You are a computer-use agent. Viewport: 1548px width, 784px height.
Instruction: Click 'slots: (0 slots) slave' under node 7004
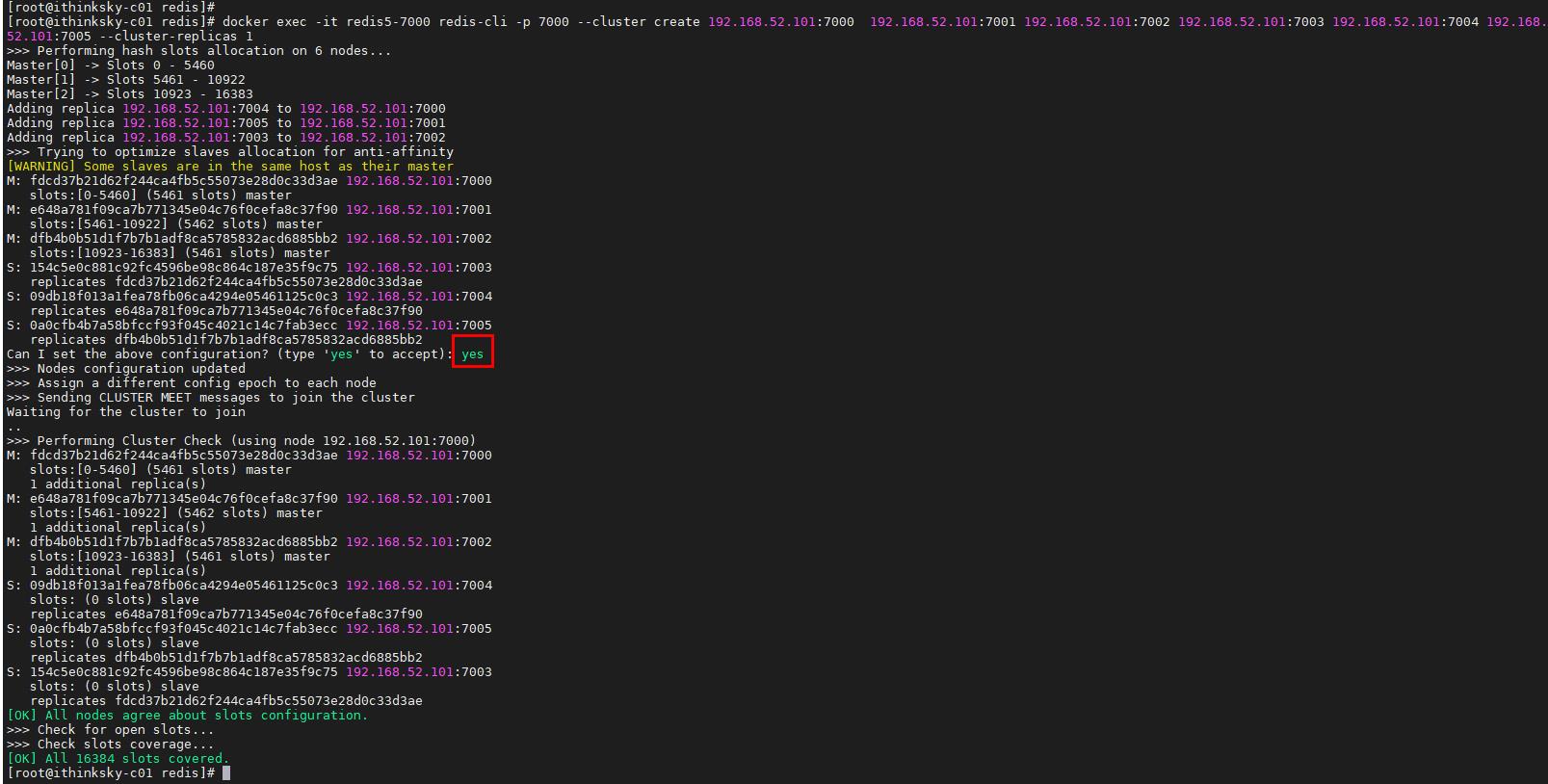click(x=115, y=599)
